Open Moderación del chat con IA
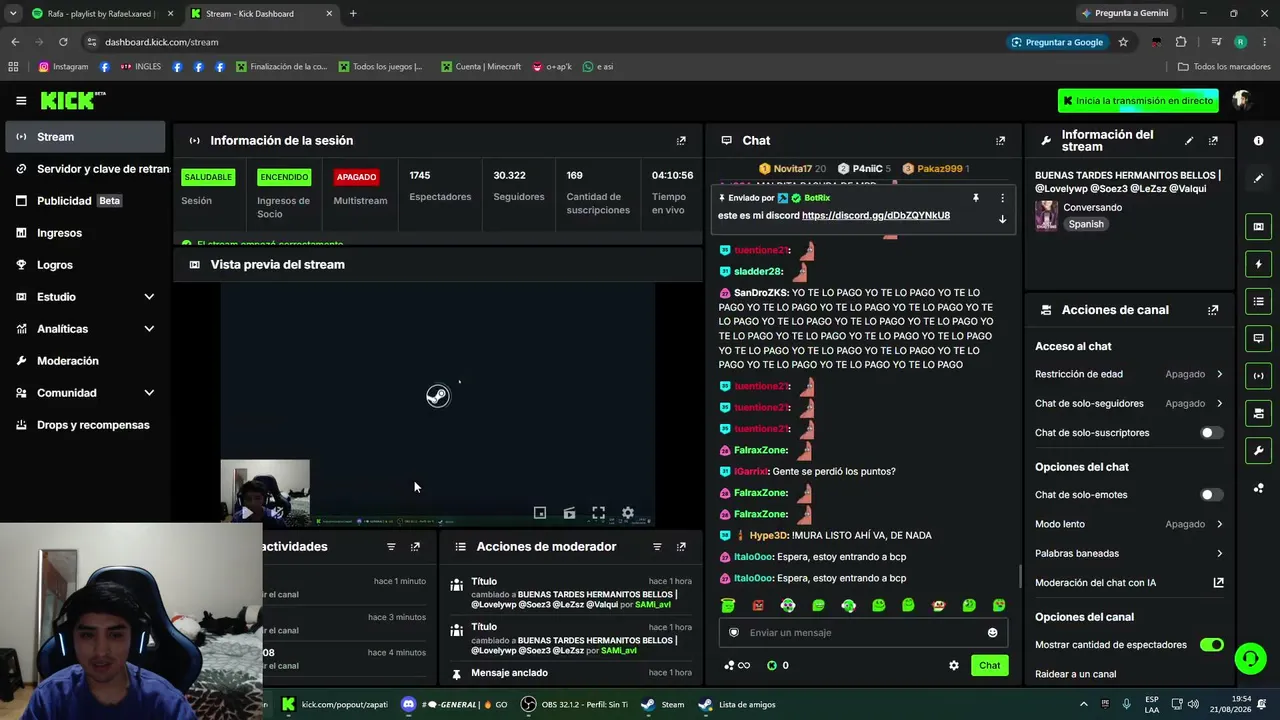 click(1129, 583)
